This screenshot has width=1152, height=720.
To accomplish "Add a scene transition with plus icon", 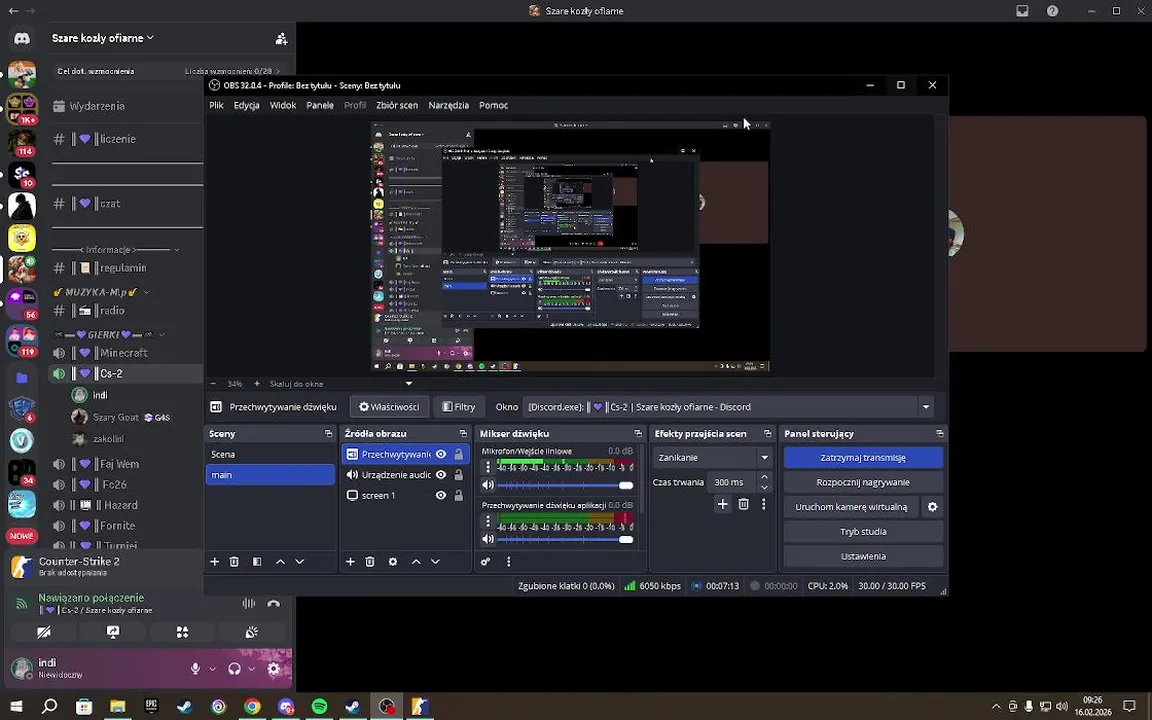I will pyautogui.click(x=722, y=504).
